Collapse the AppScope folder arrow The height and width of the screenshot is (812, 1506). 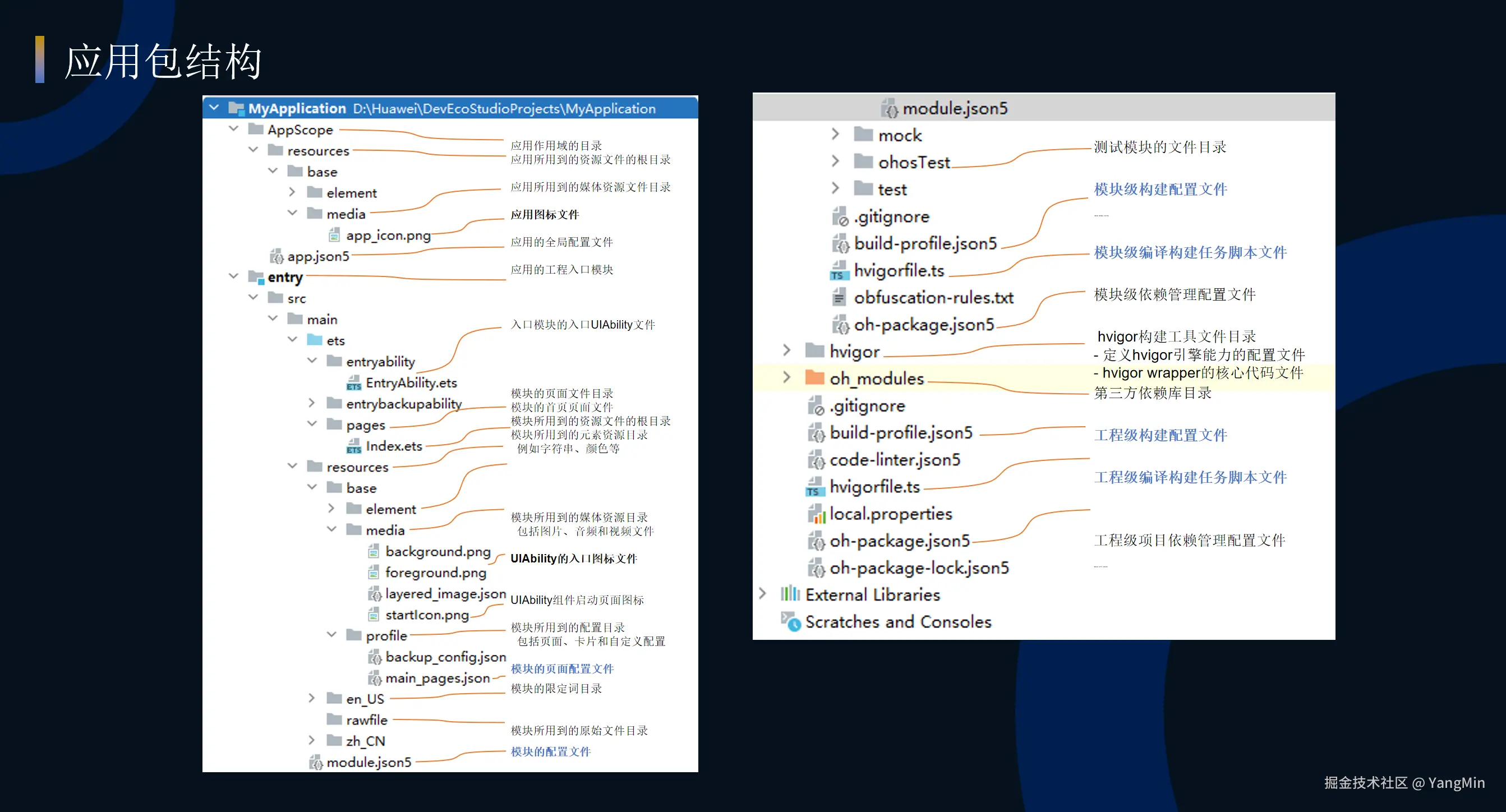coord(234,128)
